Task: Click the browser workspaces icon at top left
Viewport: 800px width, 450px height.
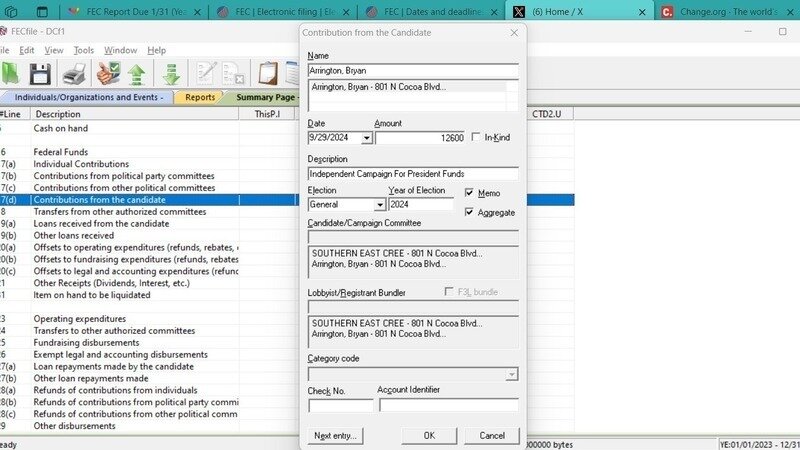Action: (x=11, y=11)
